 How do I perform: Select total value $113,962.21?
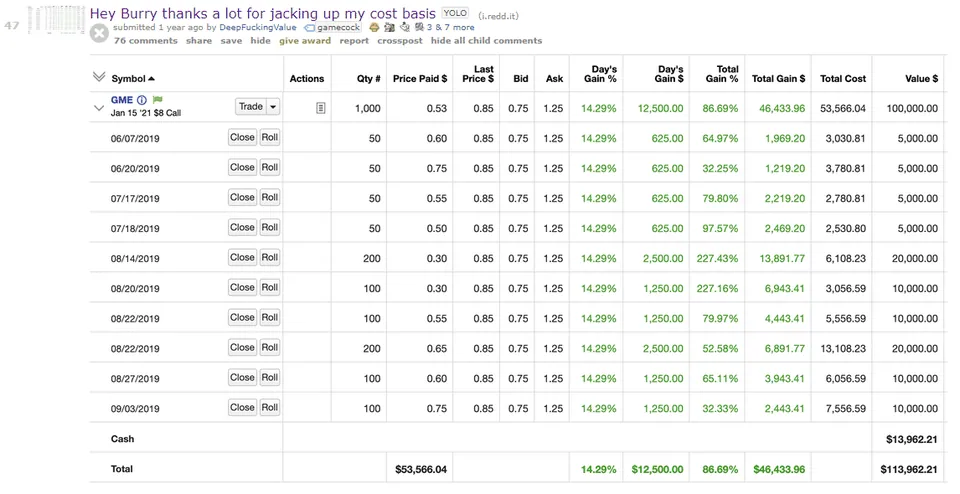tap(909, 469)
